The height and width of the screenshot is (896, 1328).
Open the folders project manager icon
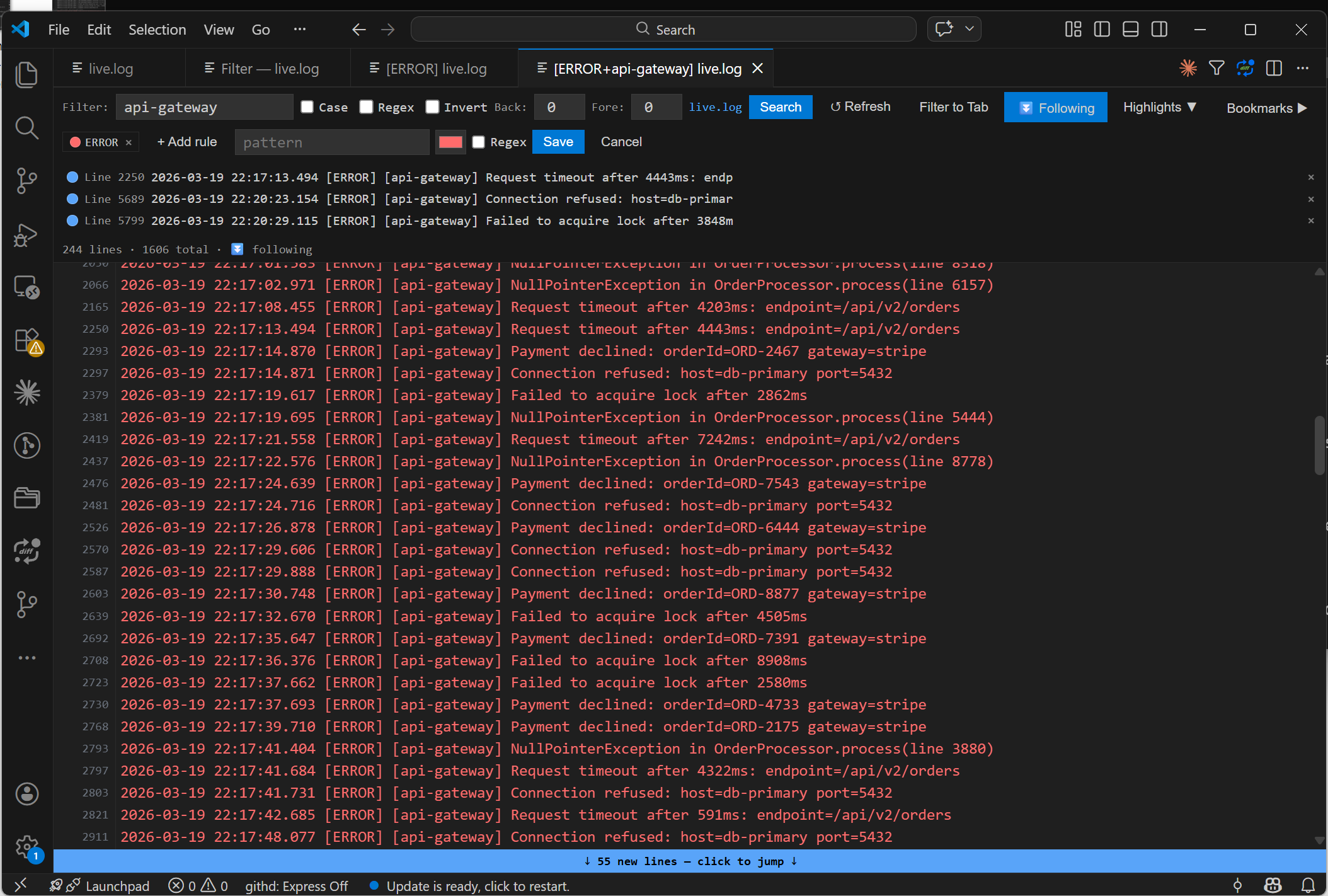26,498
